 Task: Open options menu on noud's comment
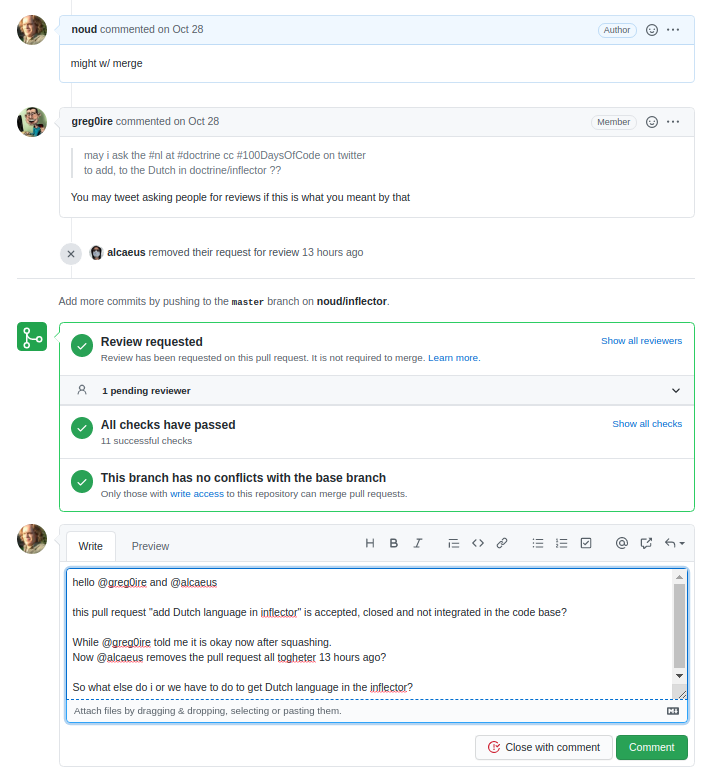(673, 30)
